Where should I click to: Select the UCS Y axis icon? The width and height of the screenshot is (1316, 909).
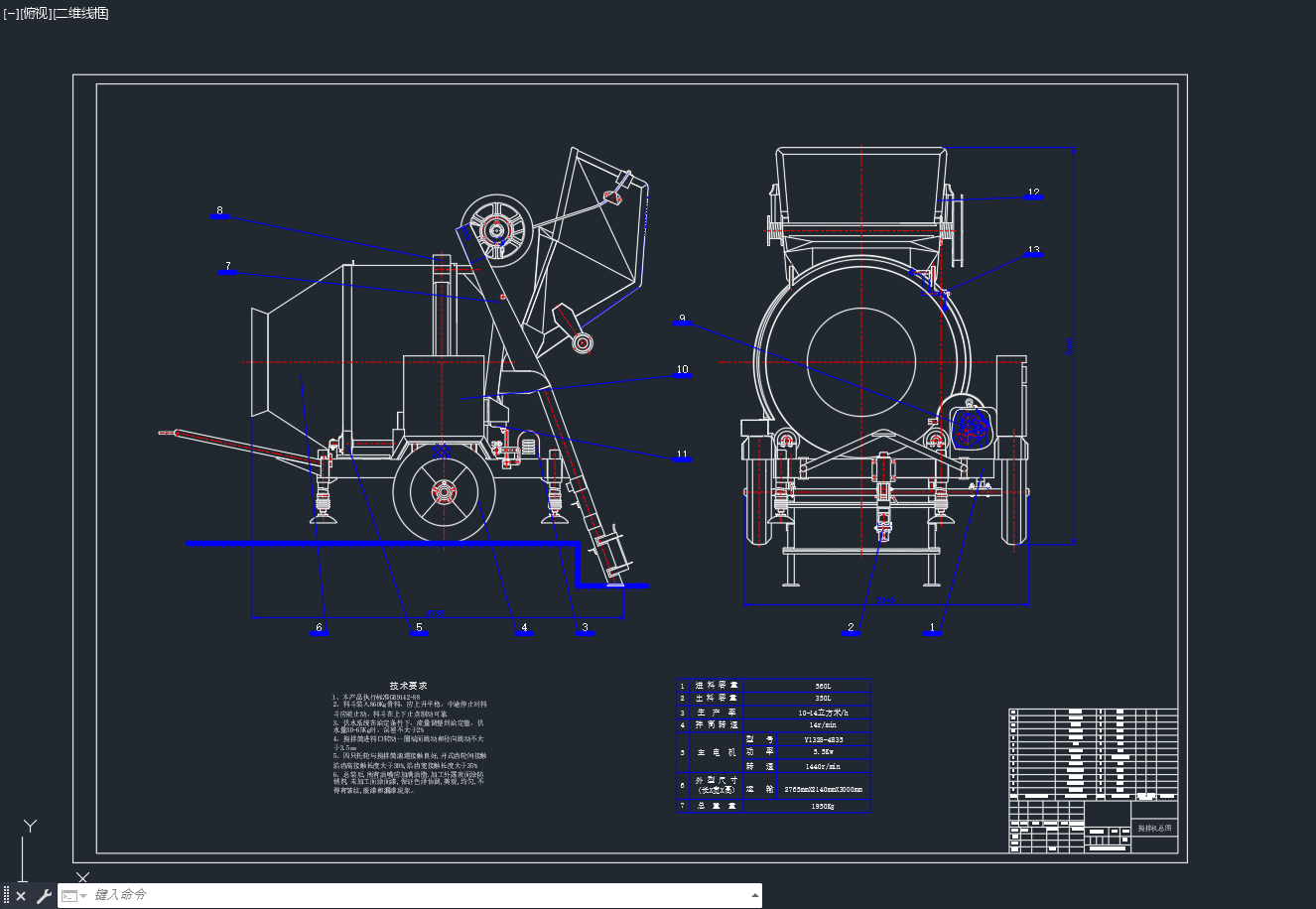click(30, 826)
